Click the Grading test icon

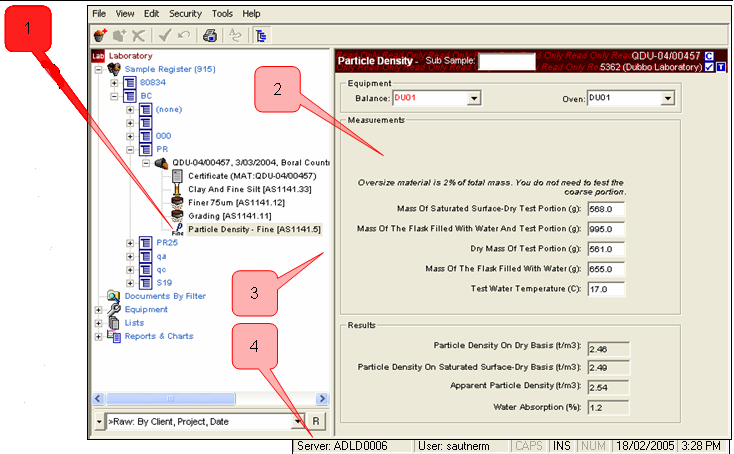[177, 215]
